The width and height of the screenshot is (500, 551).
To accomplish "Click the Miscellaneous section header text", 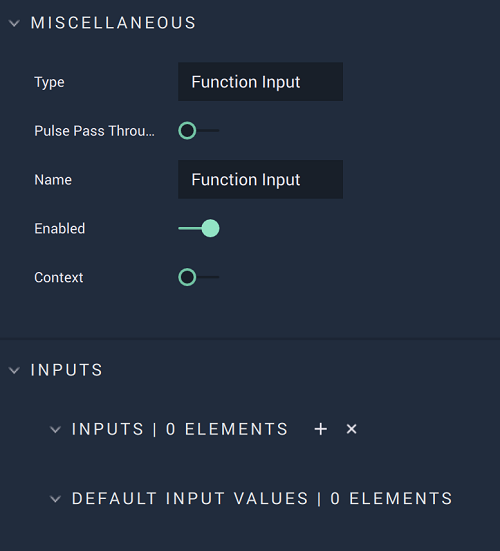I will pyautogui.click(x=113, y=23).
